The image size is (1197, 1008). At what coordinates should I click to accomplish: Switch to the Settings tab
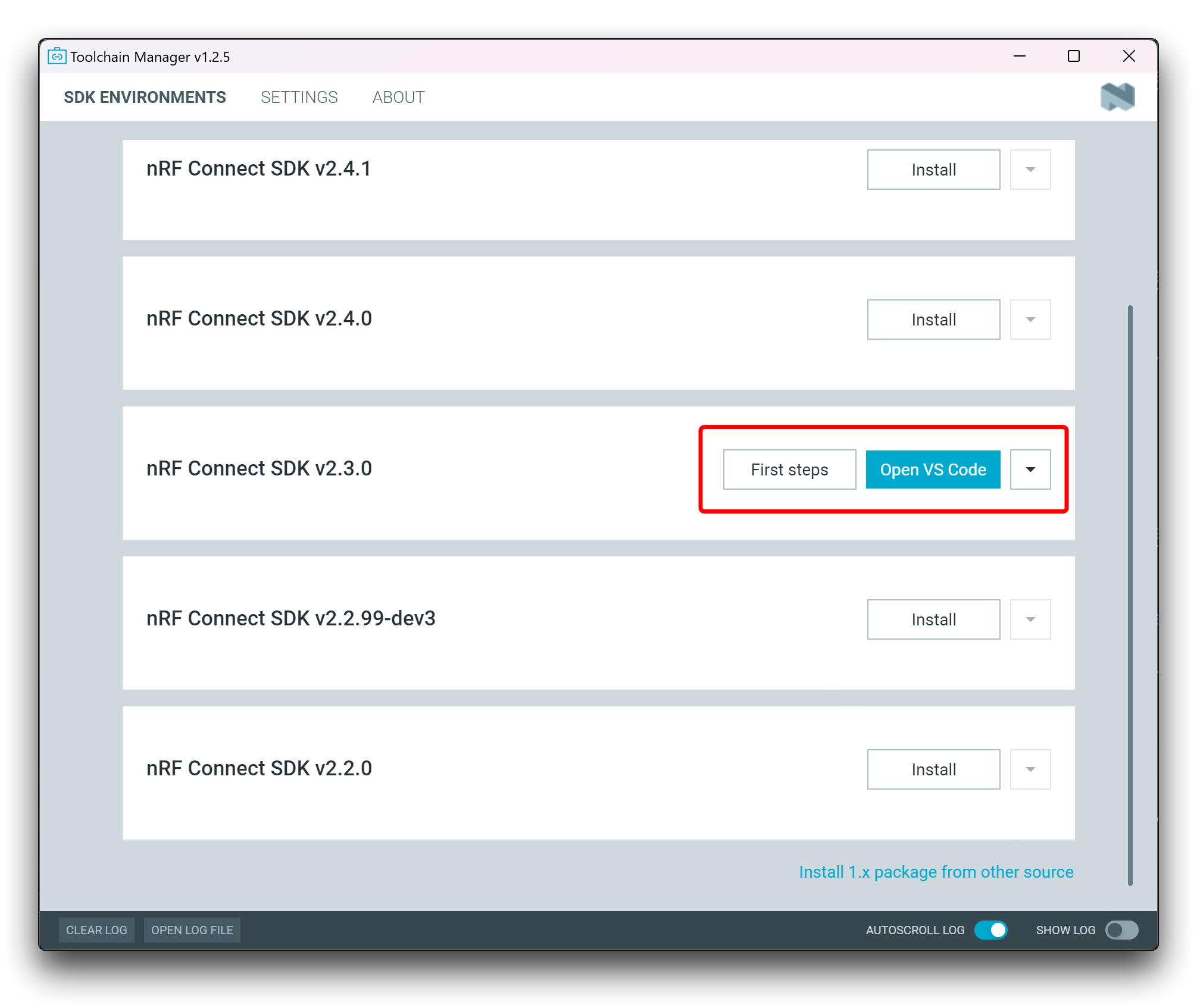click(x=299, y=97)
